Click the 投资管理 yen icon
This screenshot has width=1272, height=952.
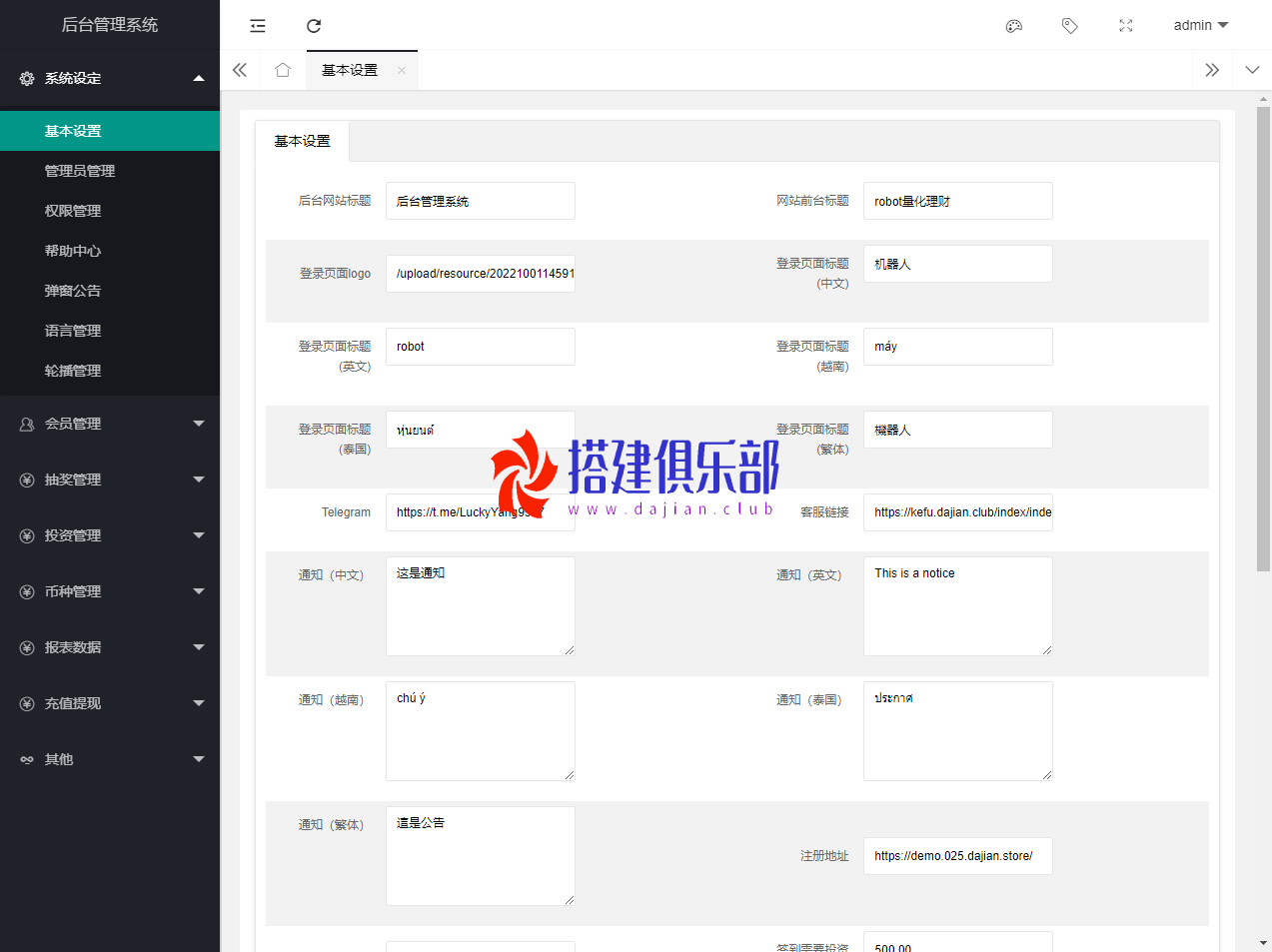(27, 535)
